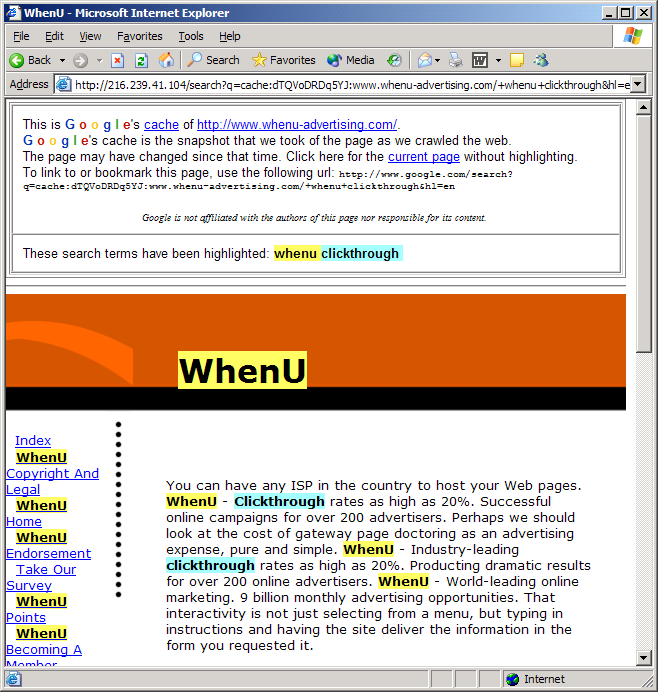This screenshot has width=658, height=692.
Task: Open the Search pane button
Action: [214, 60]
